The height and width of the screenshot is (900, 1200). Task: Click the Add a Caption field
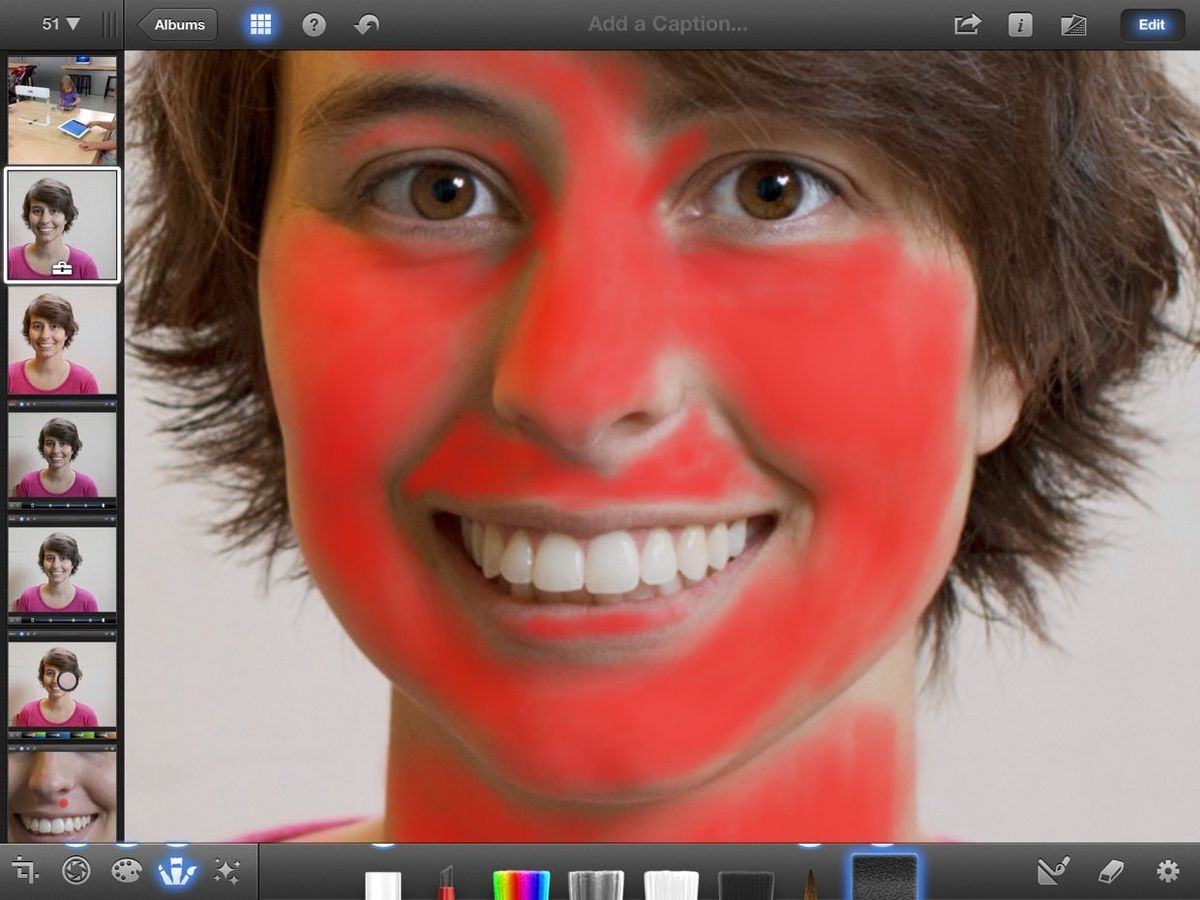667,25
